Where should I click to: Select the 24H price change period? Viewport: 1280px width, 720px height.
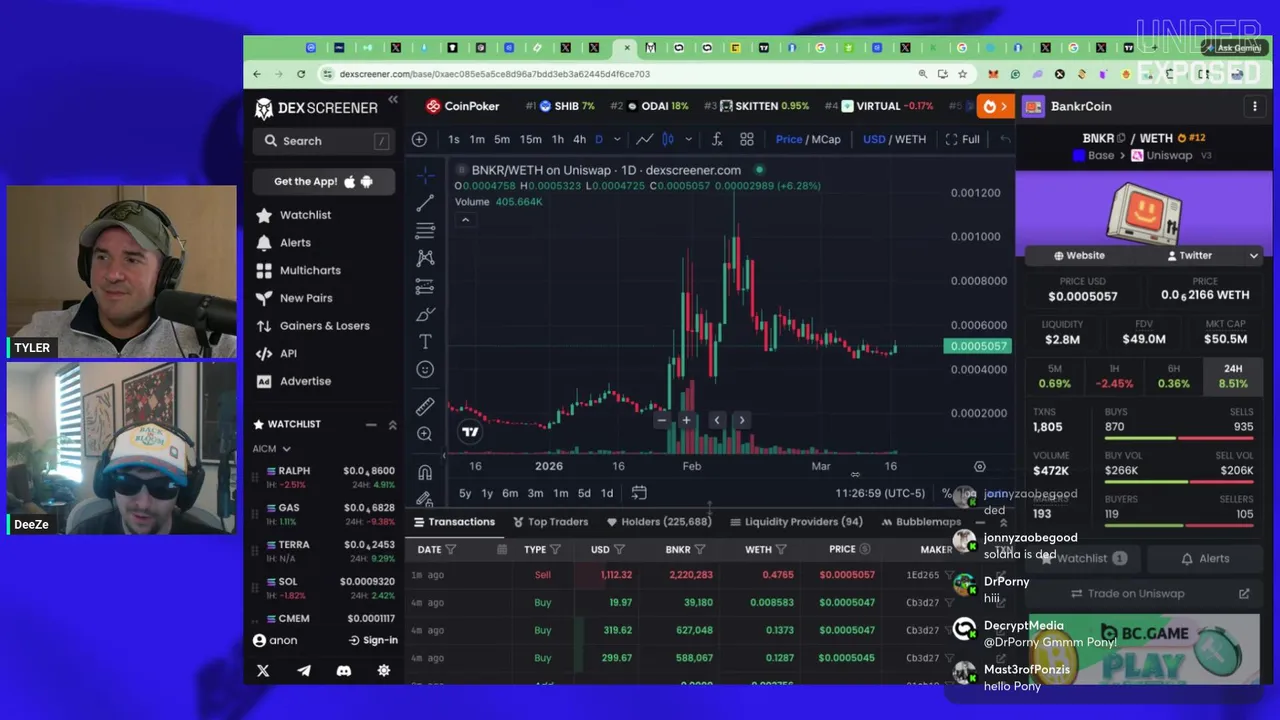tap(1233, 376)
